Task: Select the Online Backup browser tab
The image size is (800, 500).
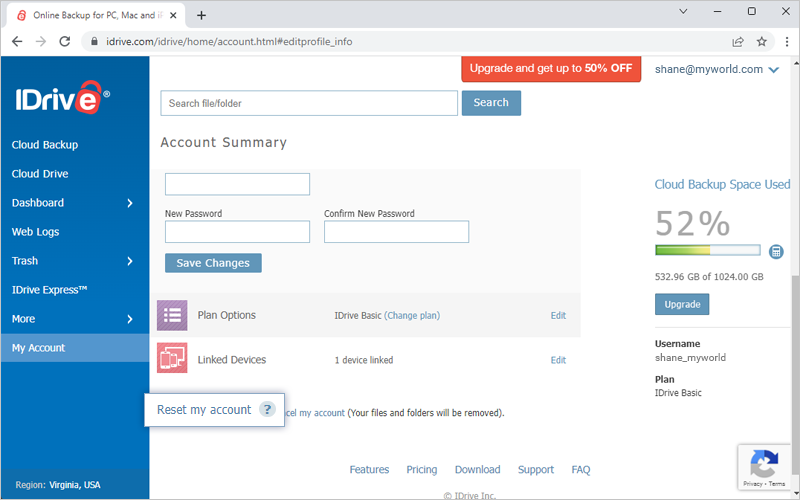Action: pos(96,15)
